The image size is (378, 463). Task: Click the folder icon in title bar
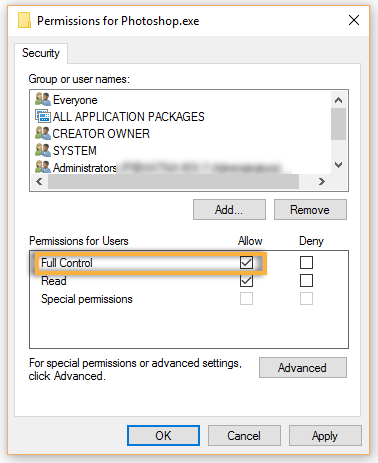(24, 20)
